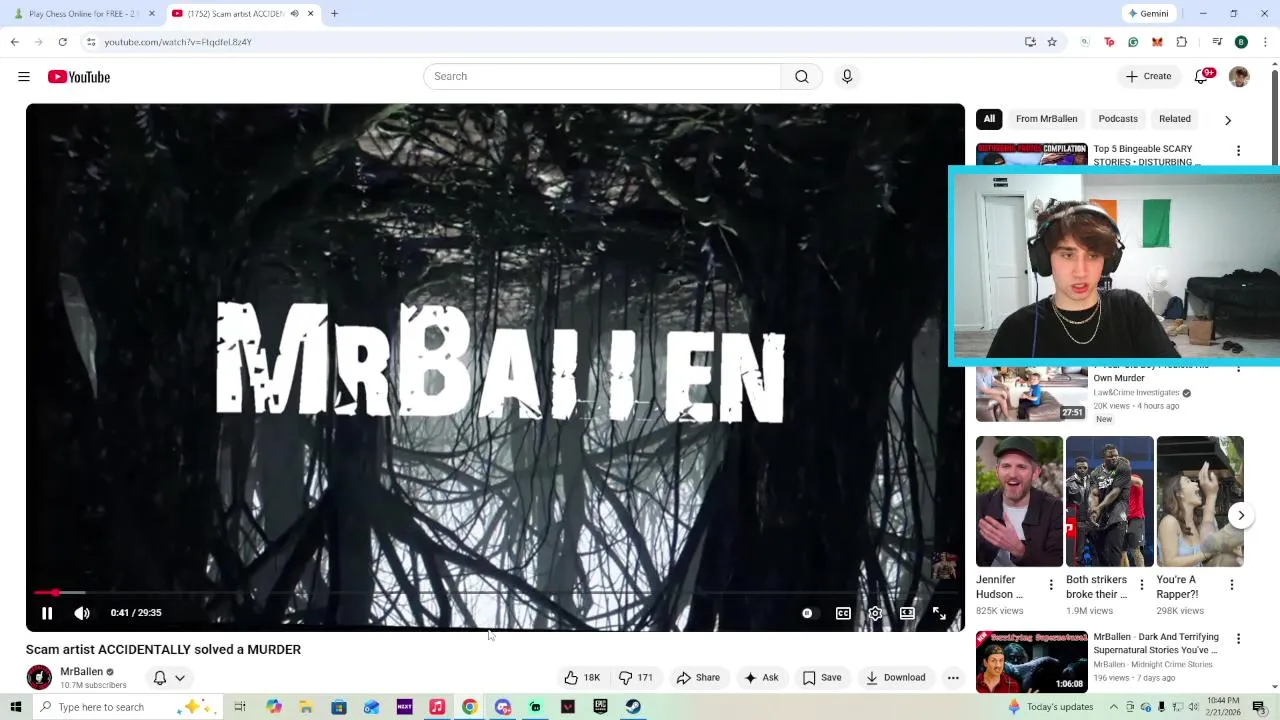
Task: Open the MetaMask fox extension
Action: click(1157, 42)
